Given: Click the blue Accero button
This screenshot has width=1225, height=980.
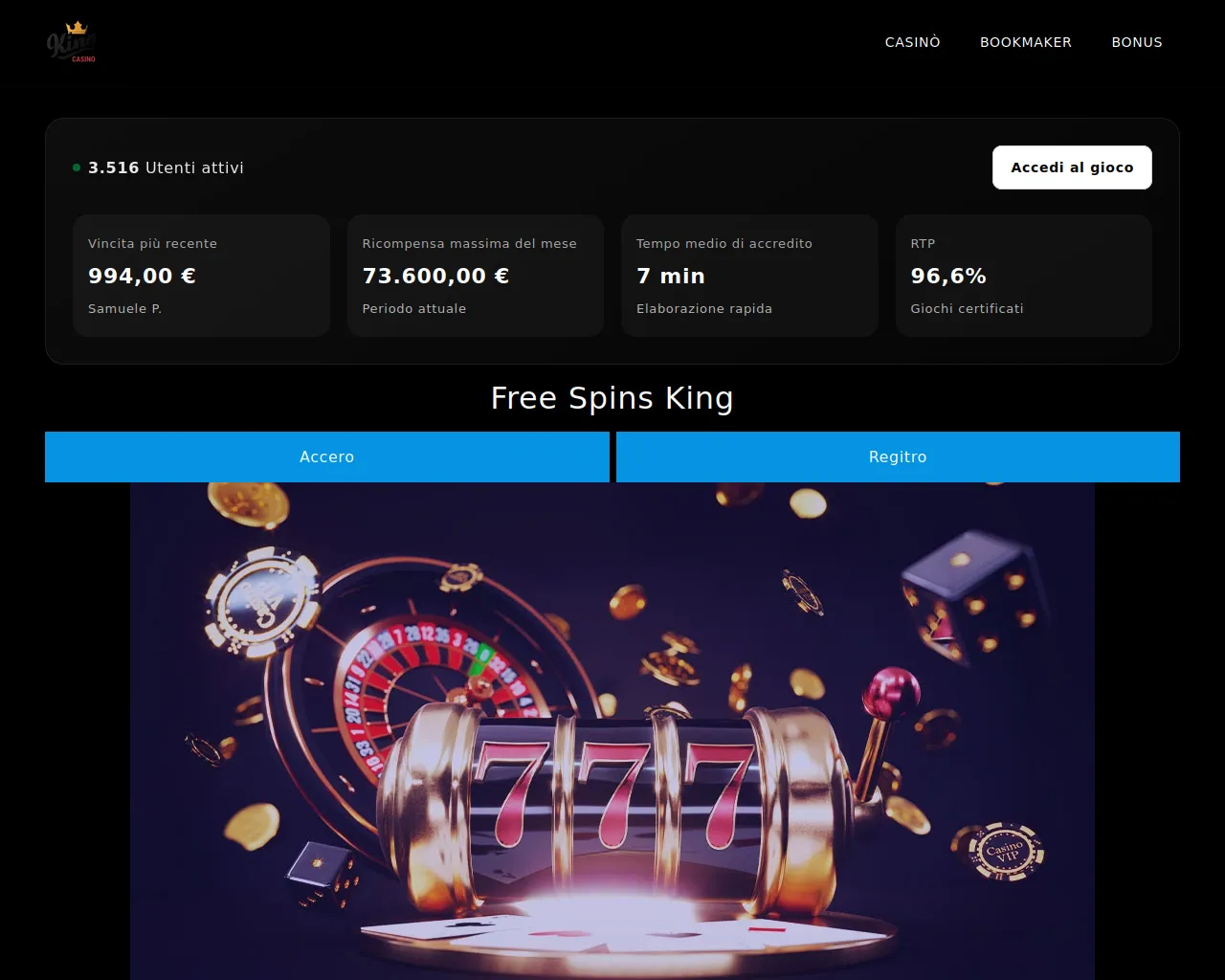Looking at the screenshot, I should (x=327, y=457).
